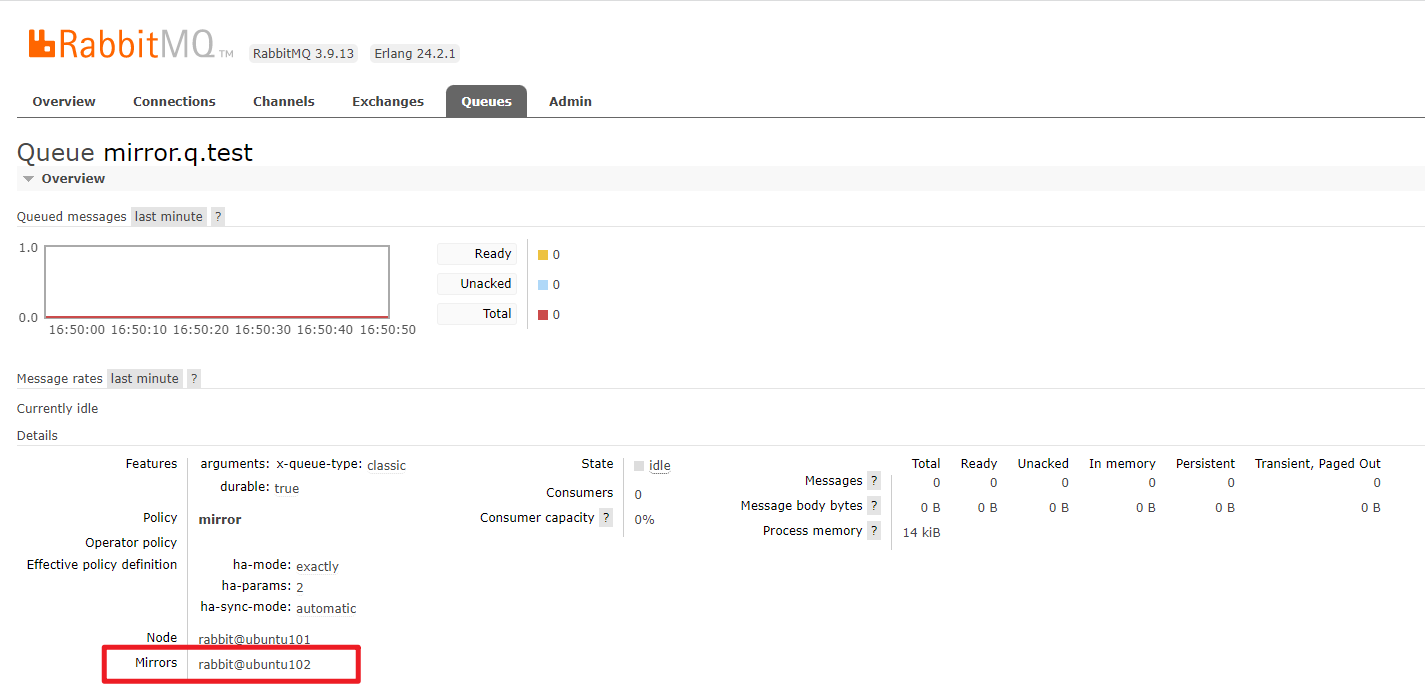Click the grey idle state square

[x=639, y=465]
